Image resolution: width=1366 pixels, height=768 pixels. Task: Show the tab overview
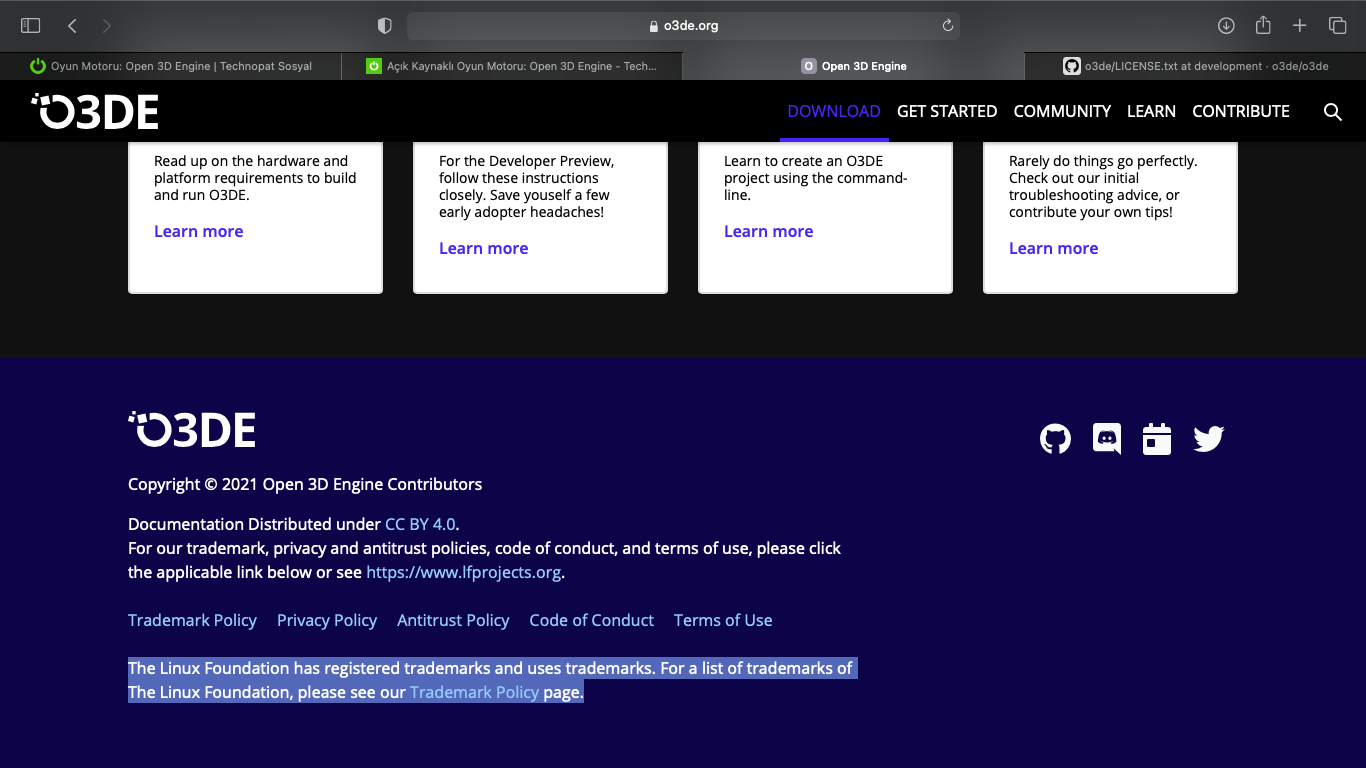coord(1337,26)
